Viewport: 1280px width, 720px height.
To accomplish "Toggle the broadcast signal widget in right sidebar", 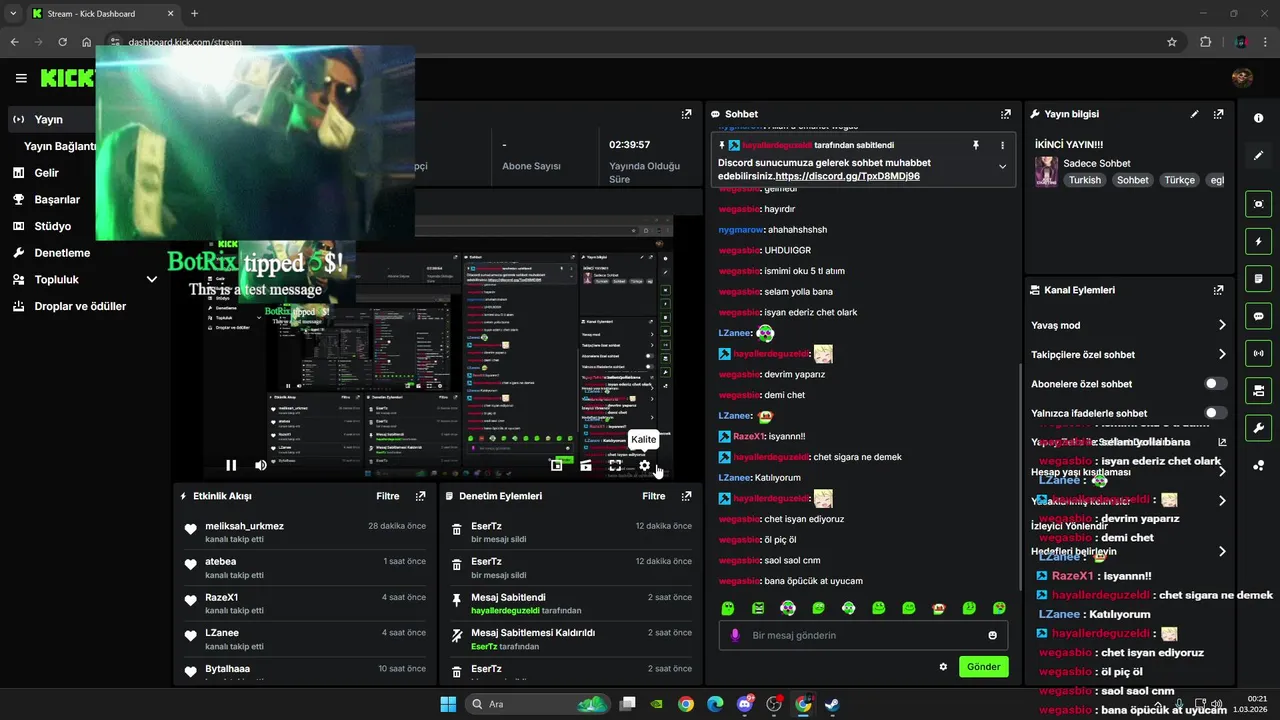I will pyautogui.click(x=1258, y=353).
